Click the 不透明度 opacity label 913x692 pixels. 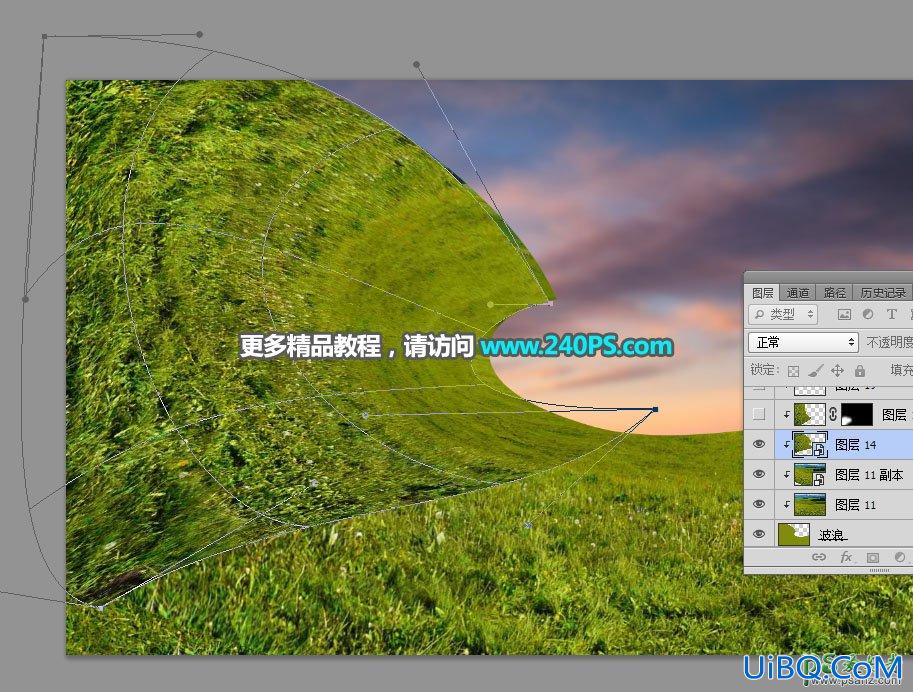click(889, 343)
